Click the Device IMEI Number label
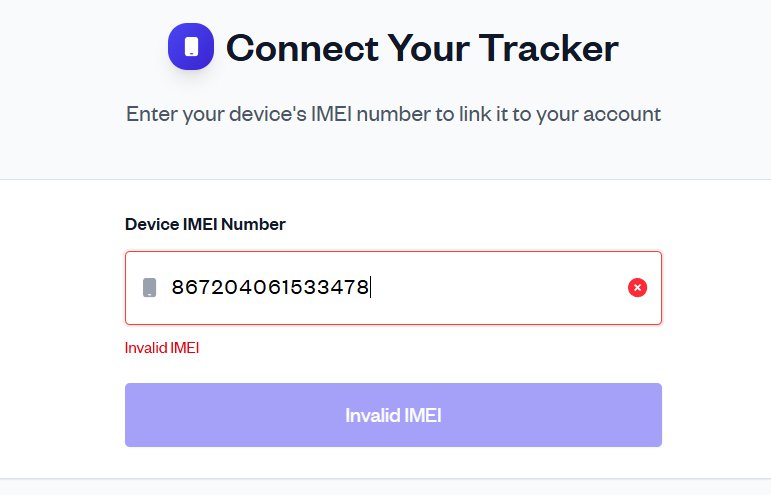Screen dimensions: 771x495 tap(205, 224)
